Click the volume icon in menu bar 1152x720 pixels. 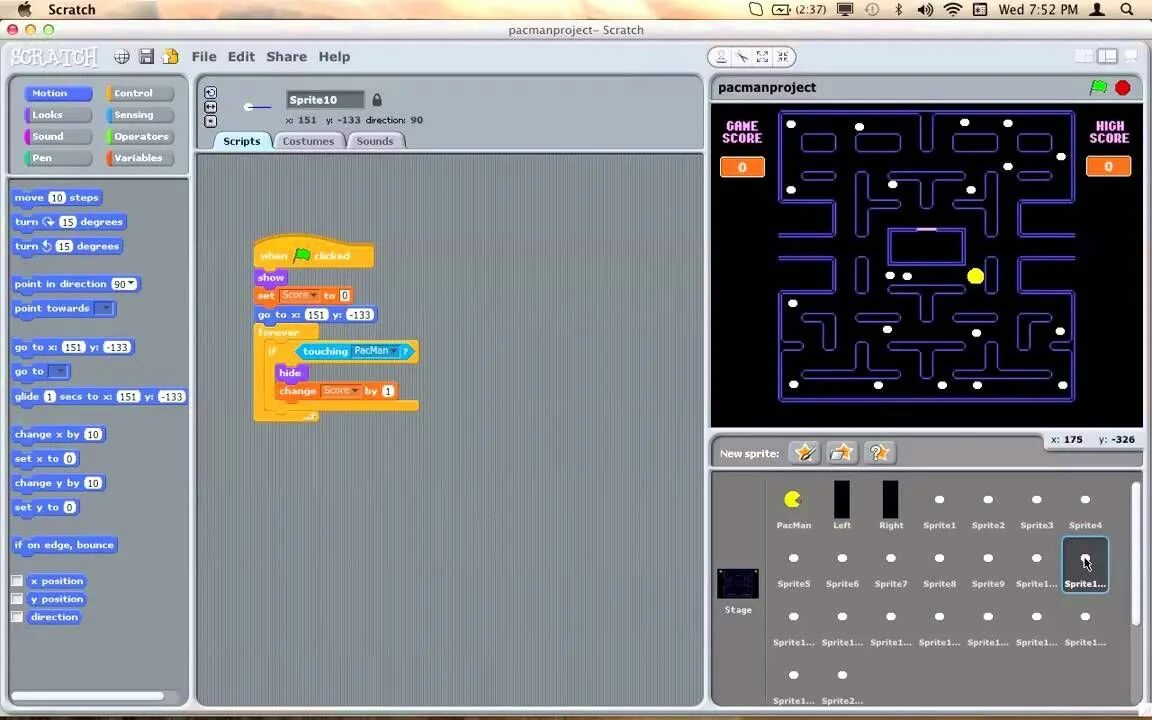(925, 10)
